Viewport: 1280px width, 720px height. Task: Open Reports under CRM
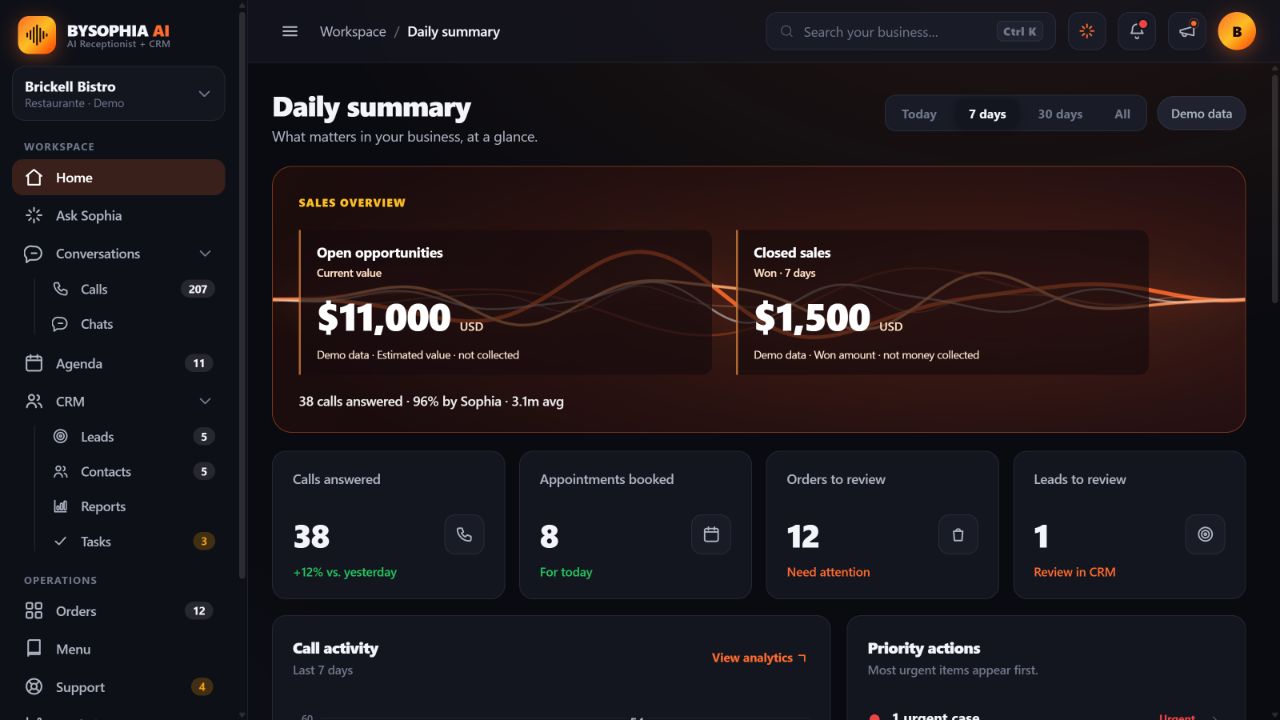132,507
